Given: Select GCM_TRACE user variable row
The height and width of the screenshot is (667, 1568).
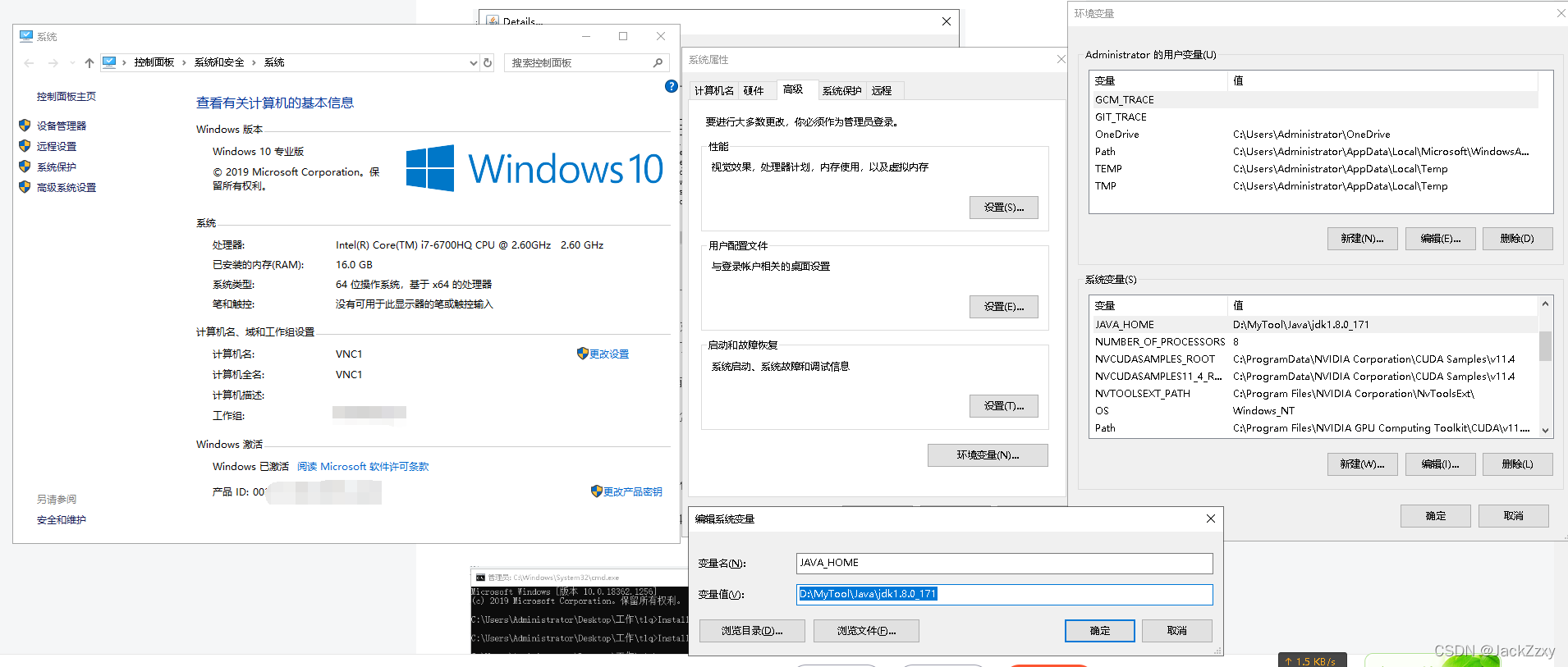Looking at the screenshot, I should pyautogui.click(x=1315, y=100).
